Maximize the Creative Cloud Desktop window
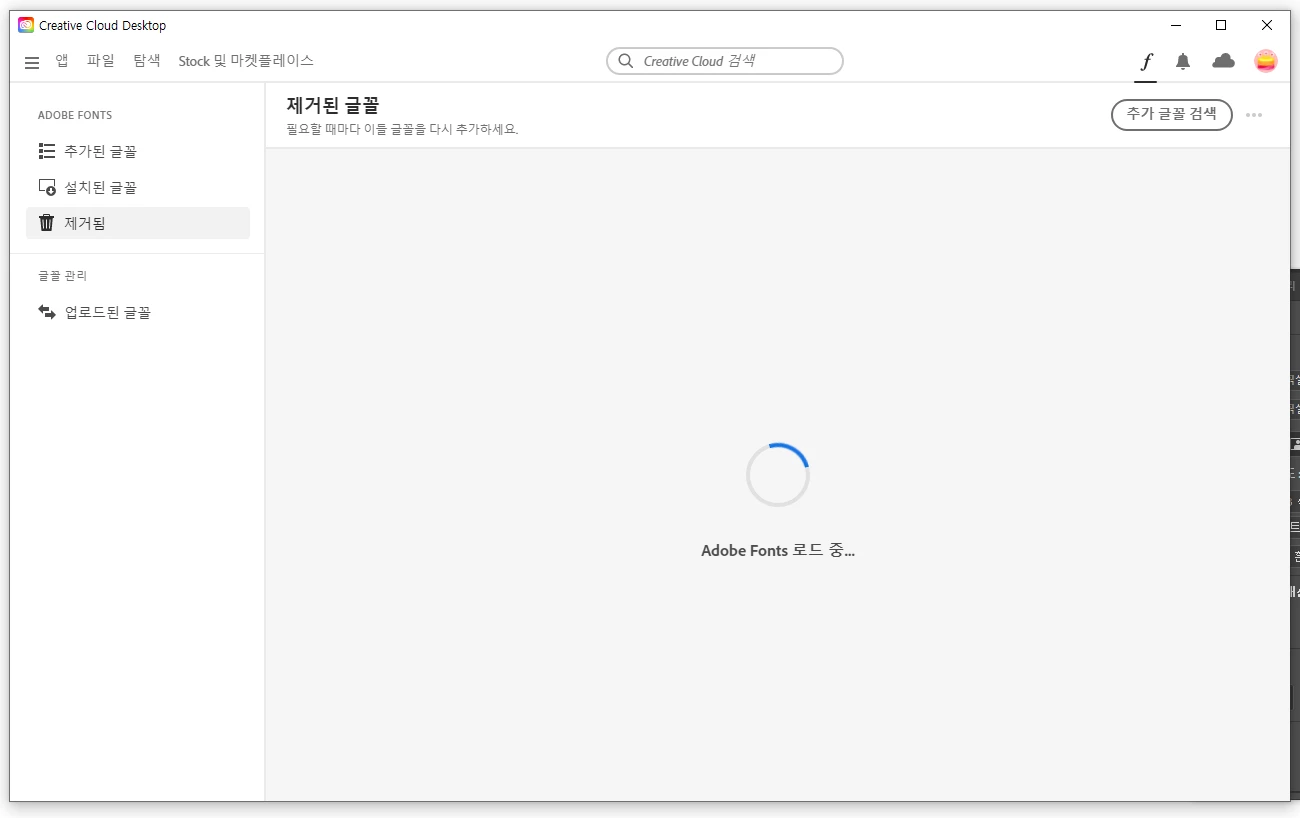The image size is (1300, 818). click(1221, 25)
